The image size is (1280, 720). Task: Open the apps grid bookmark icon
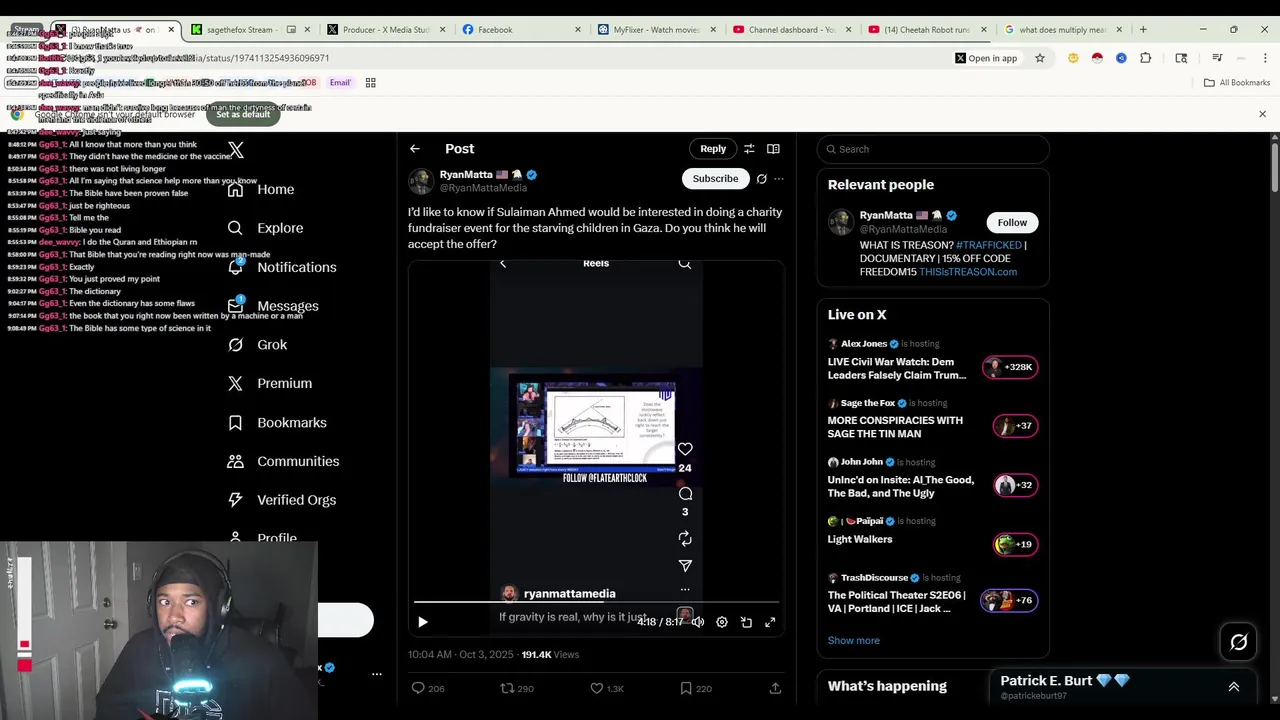point(371,83)
